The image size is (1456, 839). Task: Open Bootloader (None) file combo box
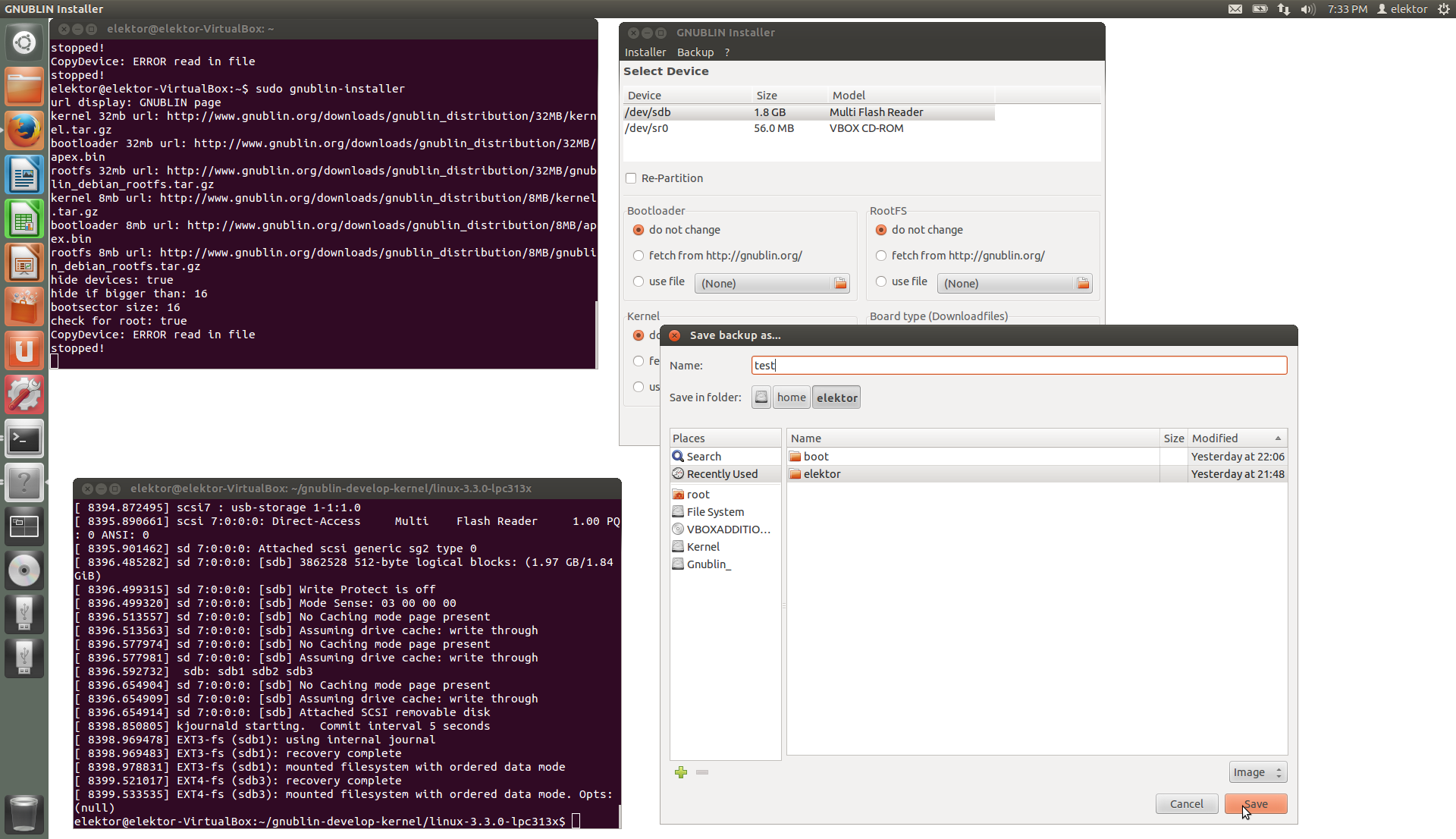coord(762,284)
